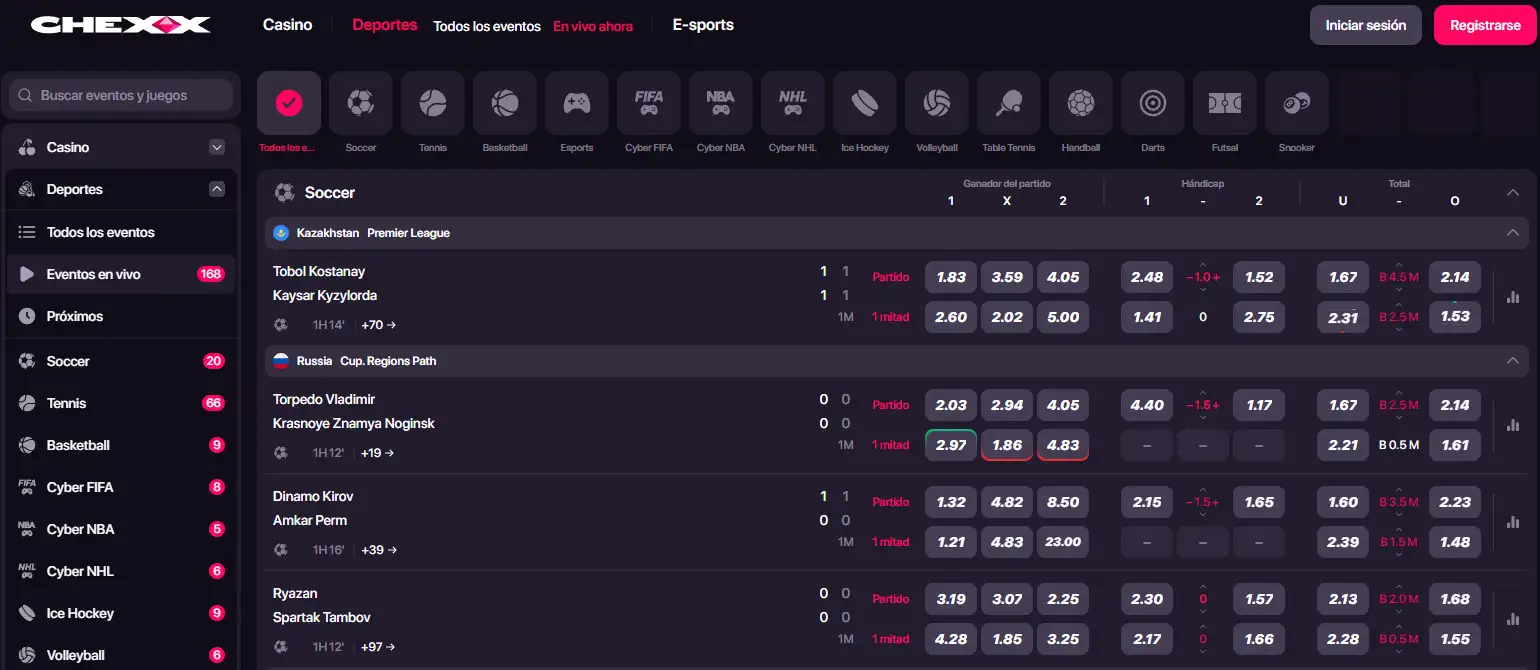This screenshot has height=670, width=1540.
Task: Open Basketball category in sidebar
Action: tap(121, 445)
